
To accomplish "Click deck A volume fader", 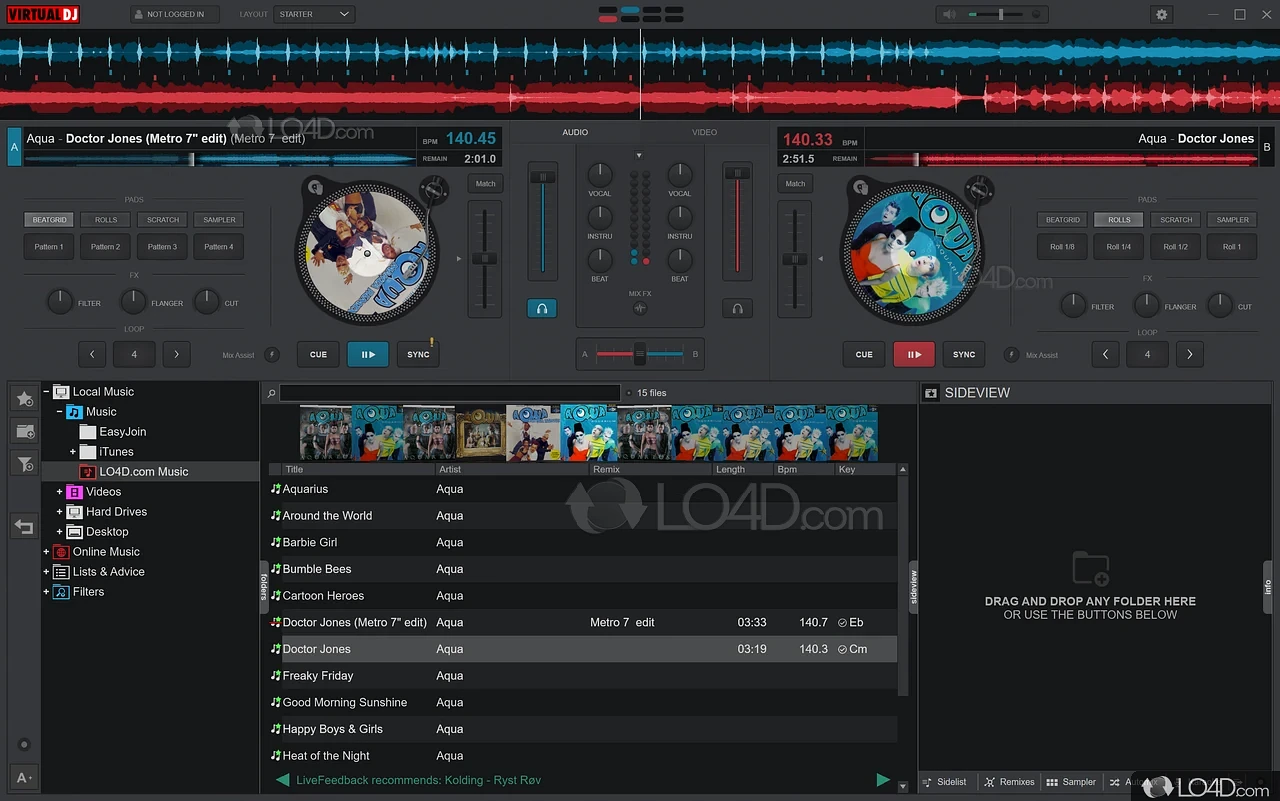I will click(x=542, y=222).
